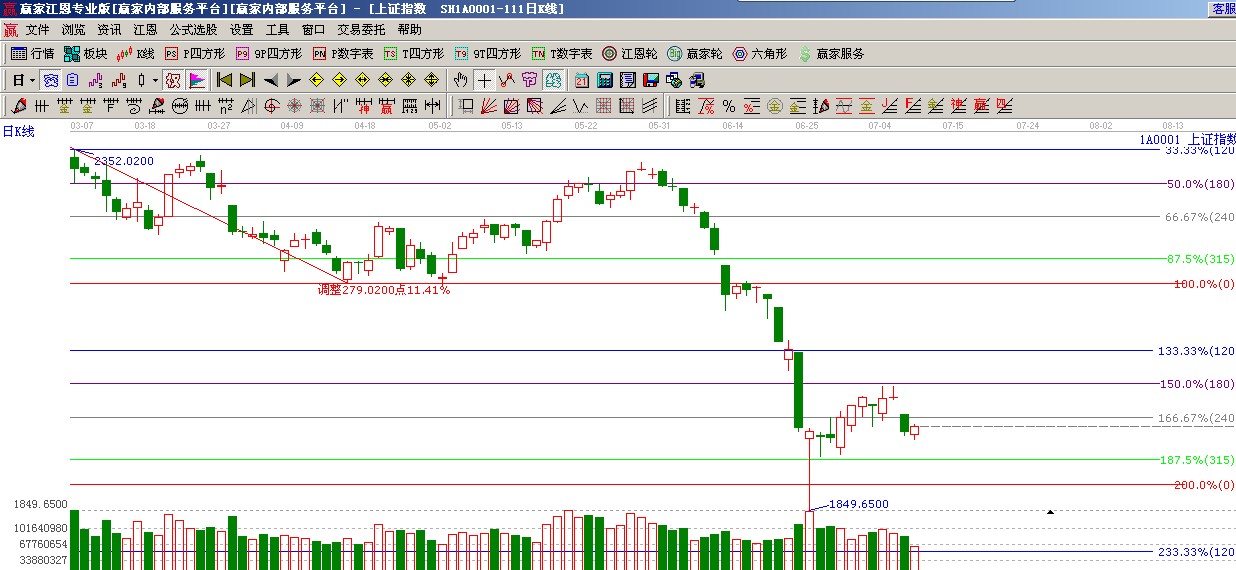The height and width of the screenshot is (570, 1236).
Task: Toggle the 权 adjustment button
Action: point(172,80)
